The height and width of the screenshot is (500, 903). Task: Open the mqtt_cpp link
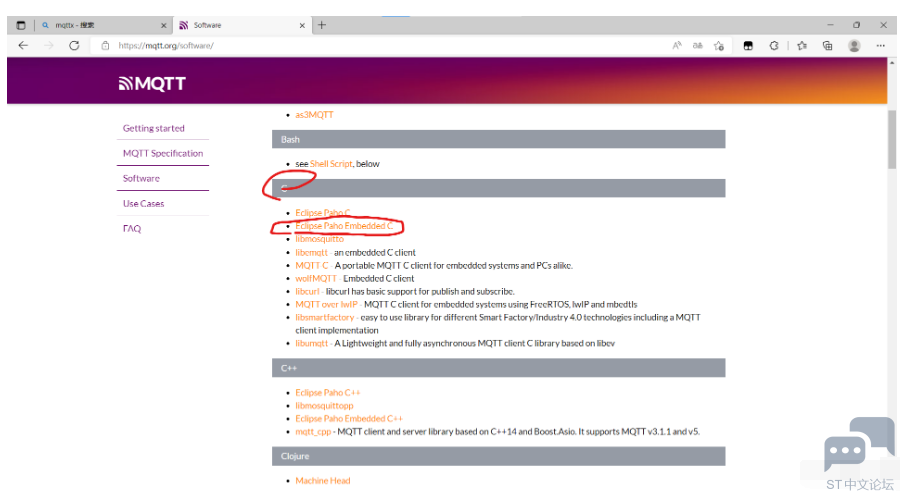point(313,431)
